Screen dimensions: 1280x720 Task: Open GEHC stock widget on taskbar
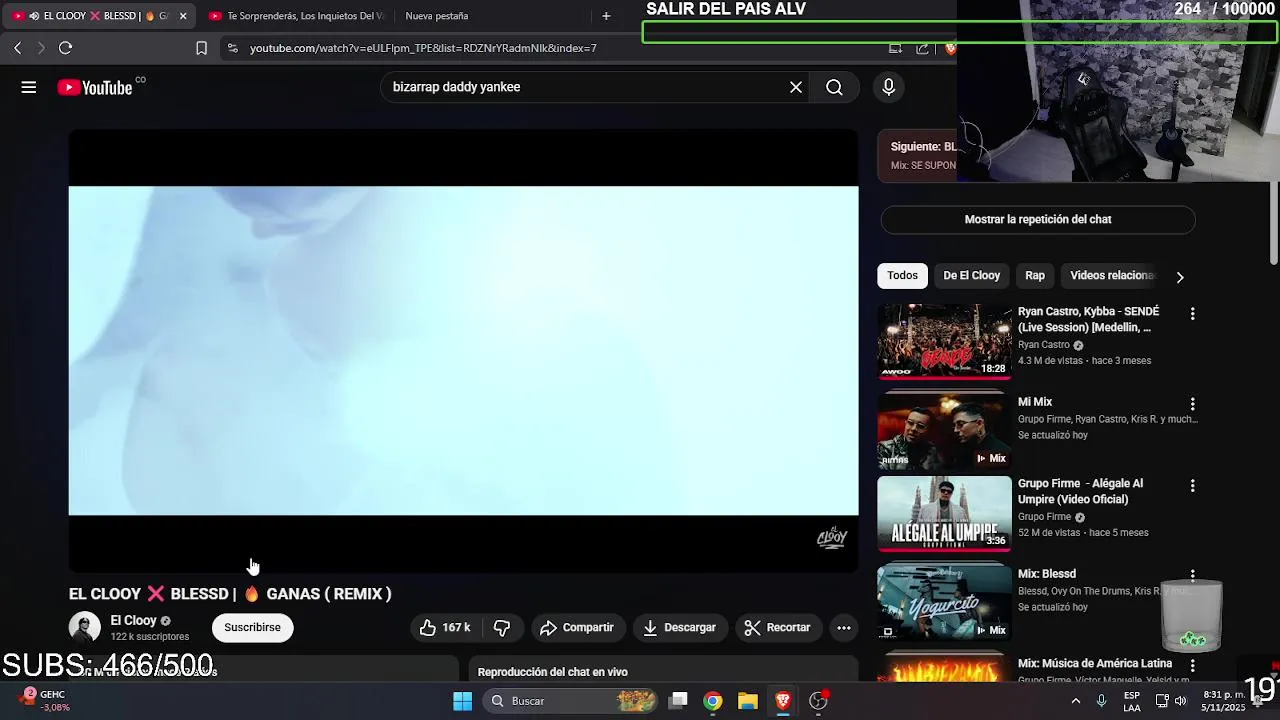tap(45, 701)
